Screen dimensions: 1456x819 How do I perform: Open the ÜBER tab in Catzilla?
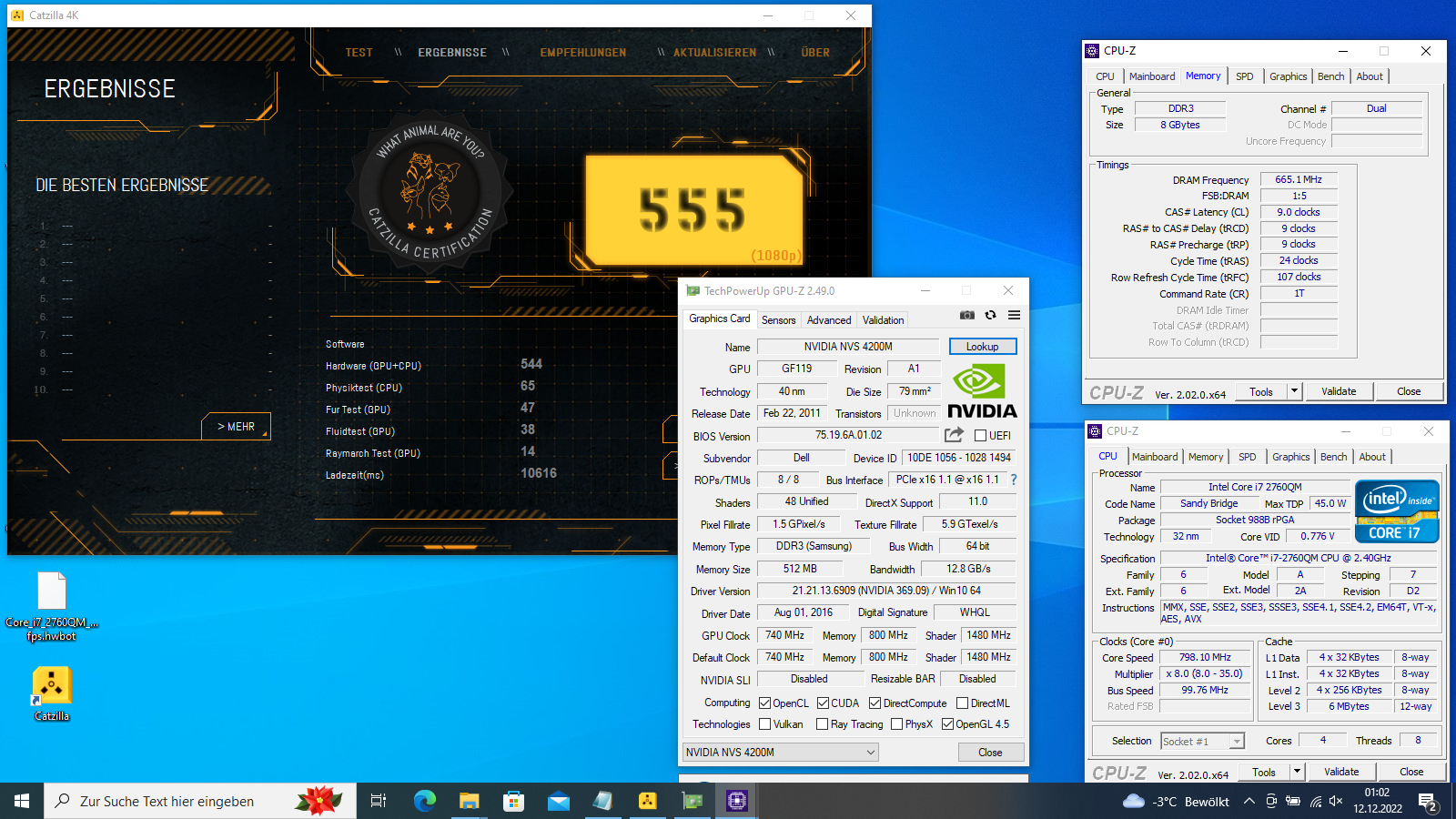coord(815,53)
